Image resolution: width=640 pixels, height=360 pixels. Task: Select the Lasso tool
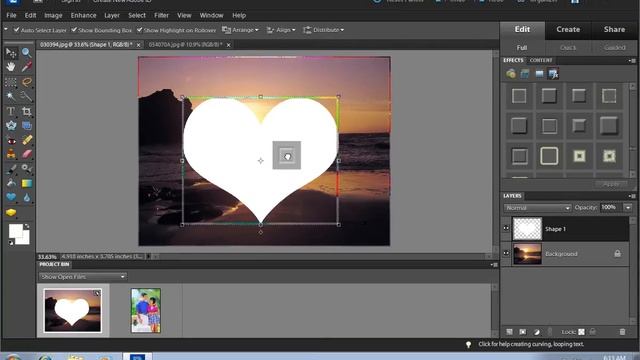tap(27, 82)
